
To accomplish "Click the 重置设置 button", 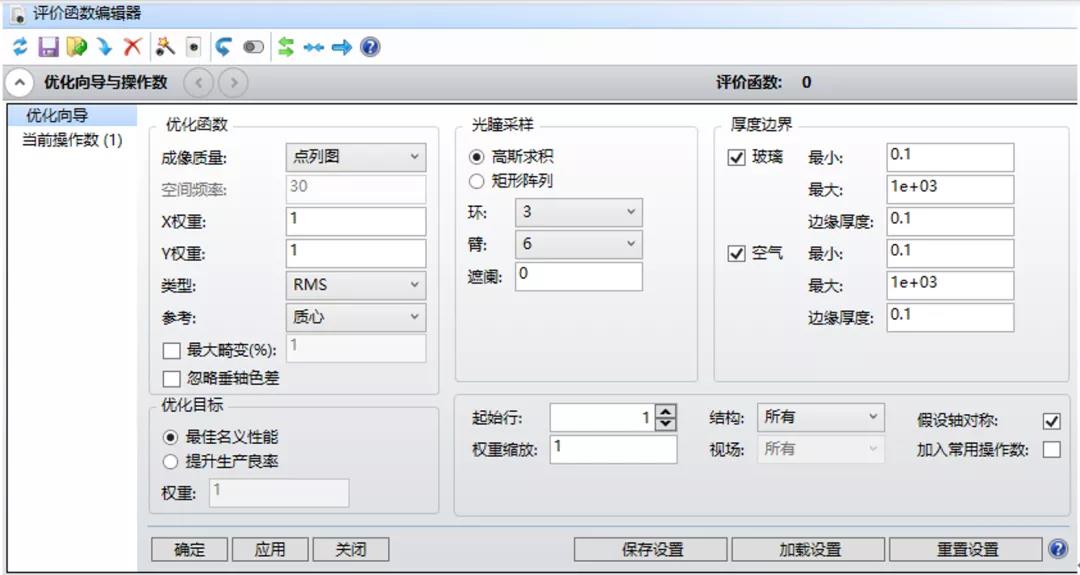I will coord(966,550).
